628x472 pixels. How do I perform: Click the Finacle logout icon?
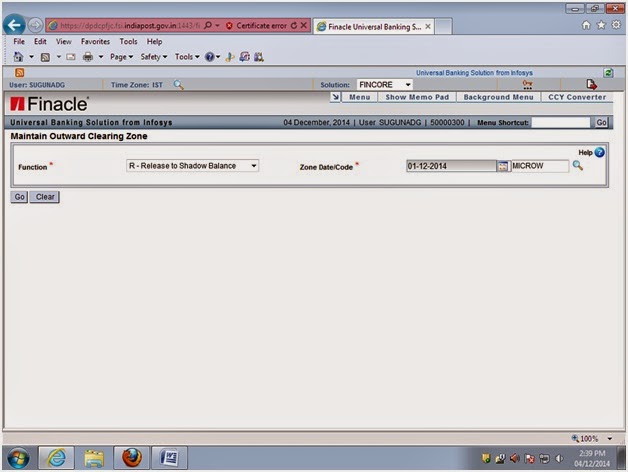click(x=591, y=85)
